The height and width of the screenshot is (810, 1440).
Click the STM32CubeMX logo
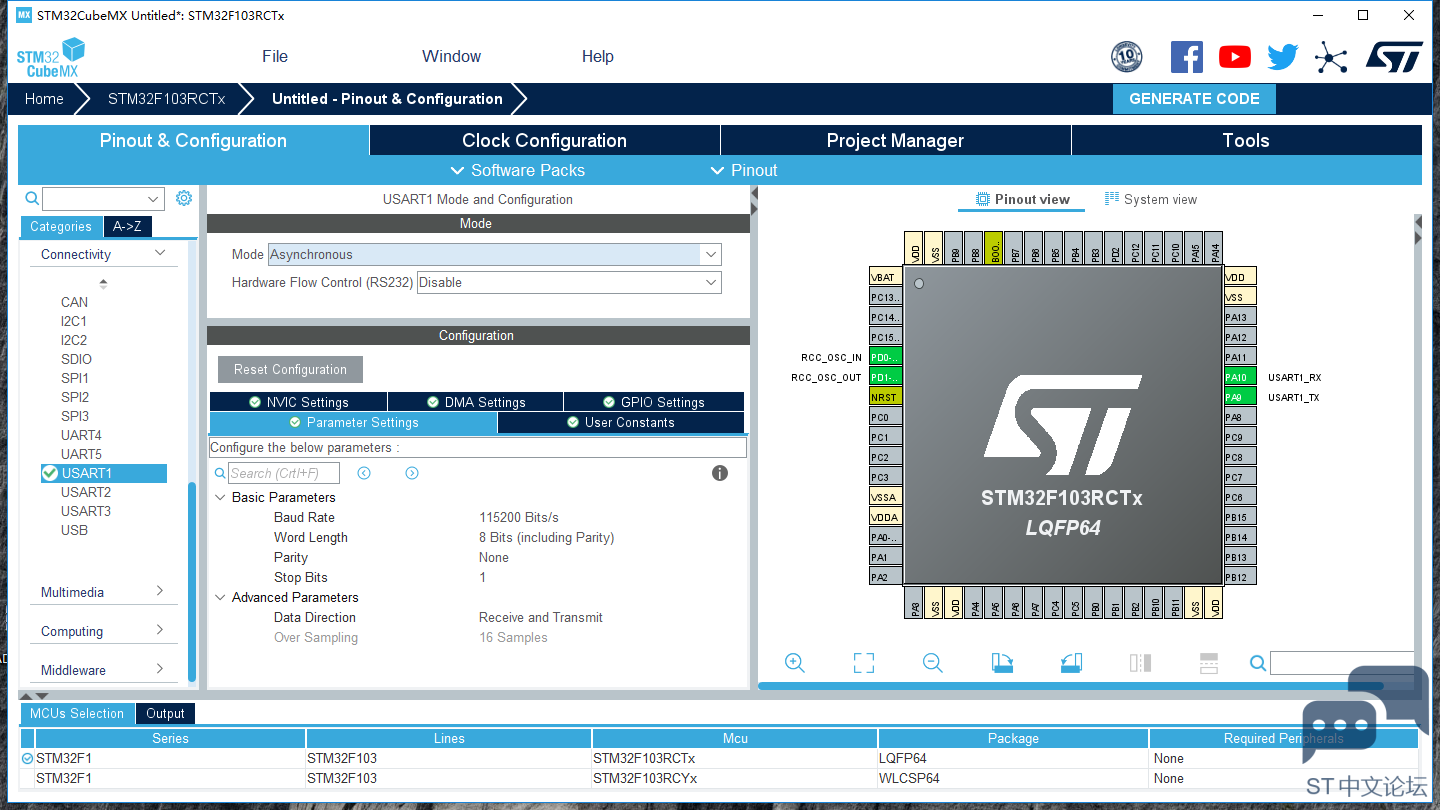coord(51,57)
